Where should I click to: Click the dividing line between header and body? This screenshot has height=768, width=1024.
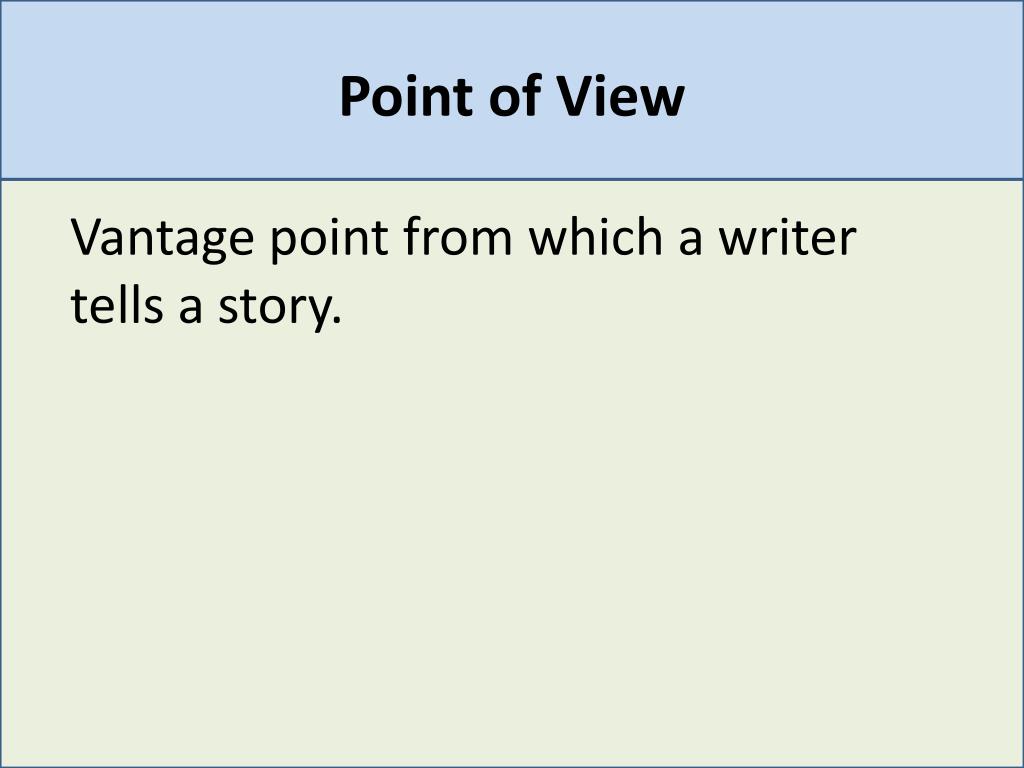pos(512,179)
